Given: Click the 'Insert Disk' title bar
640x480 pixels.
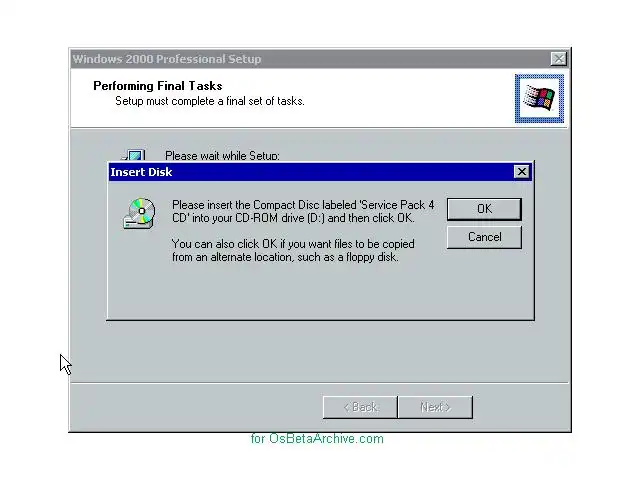Looking at the screenshot, I should pos(321,172).
